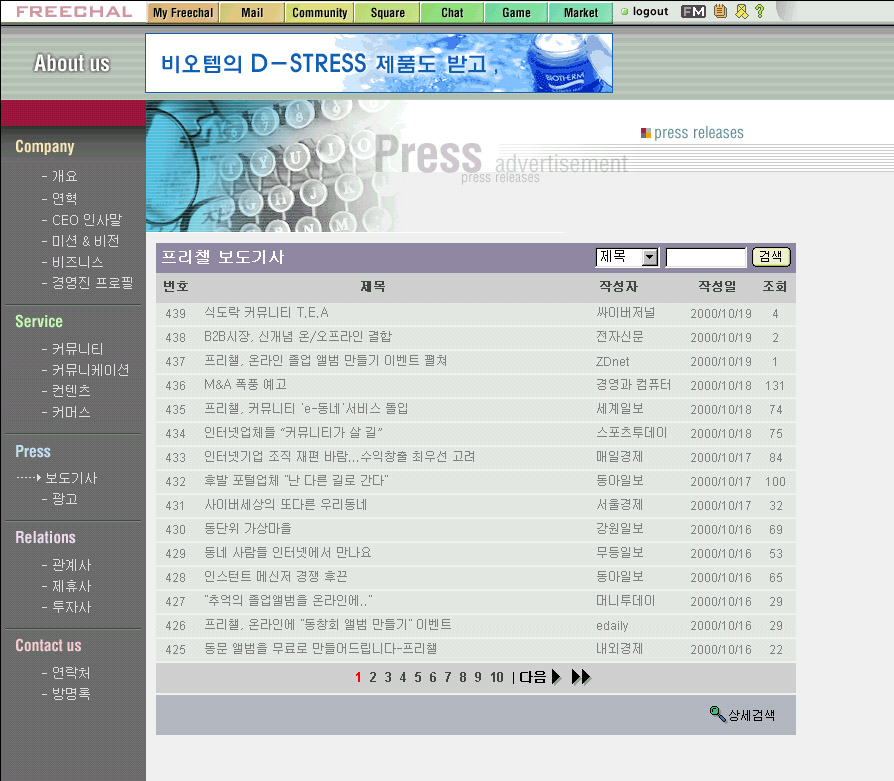Select the Game tab
Image resolution: width=894 pixels, height=781 pixels.
click(517, 13)
